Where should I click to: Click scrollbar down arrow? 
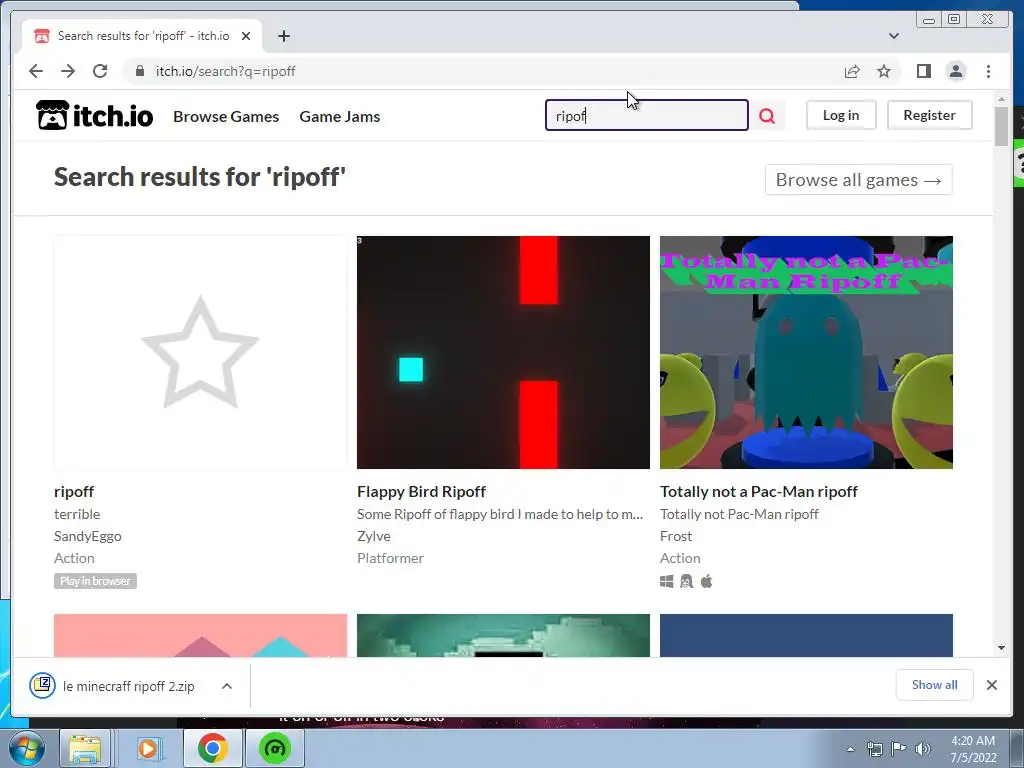coord(1001,648)
